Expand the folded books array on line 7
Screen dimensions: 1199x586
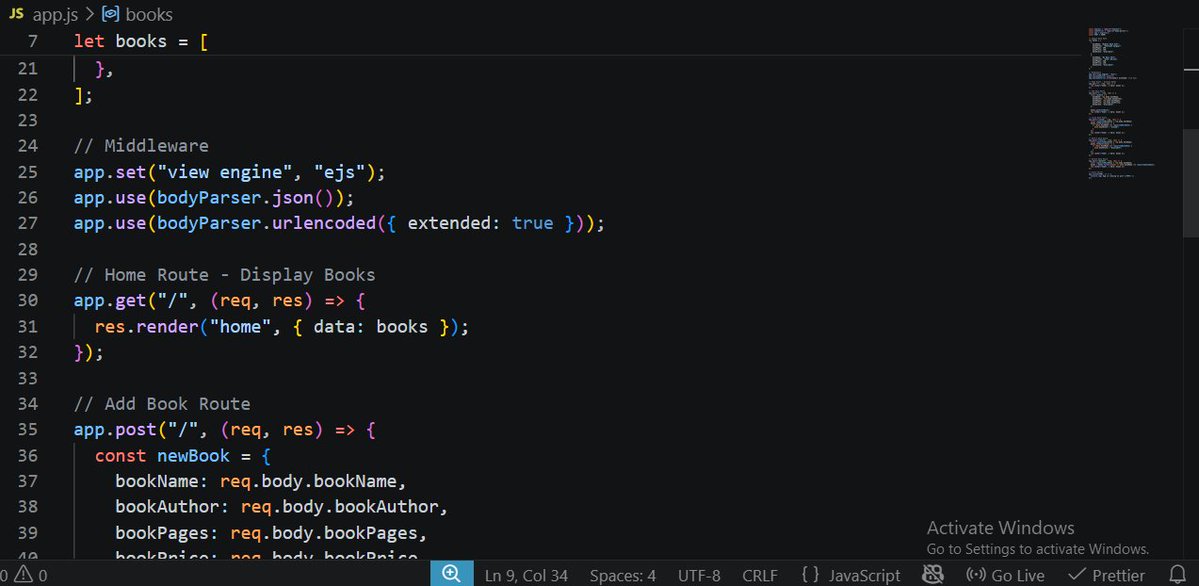[x=58, y=41]
